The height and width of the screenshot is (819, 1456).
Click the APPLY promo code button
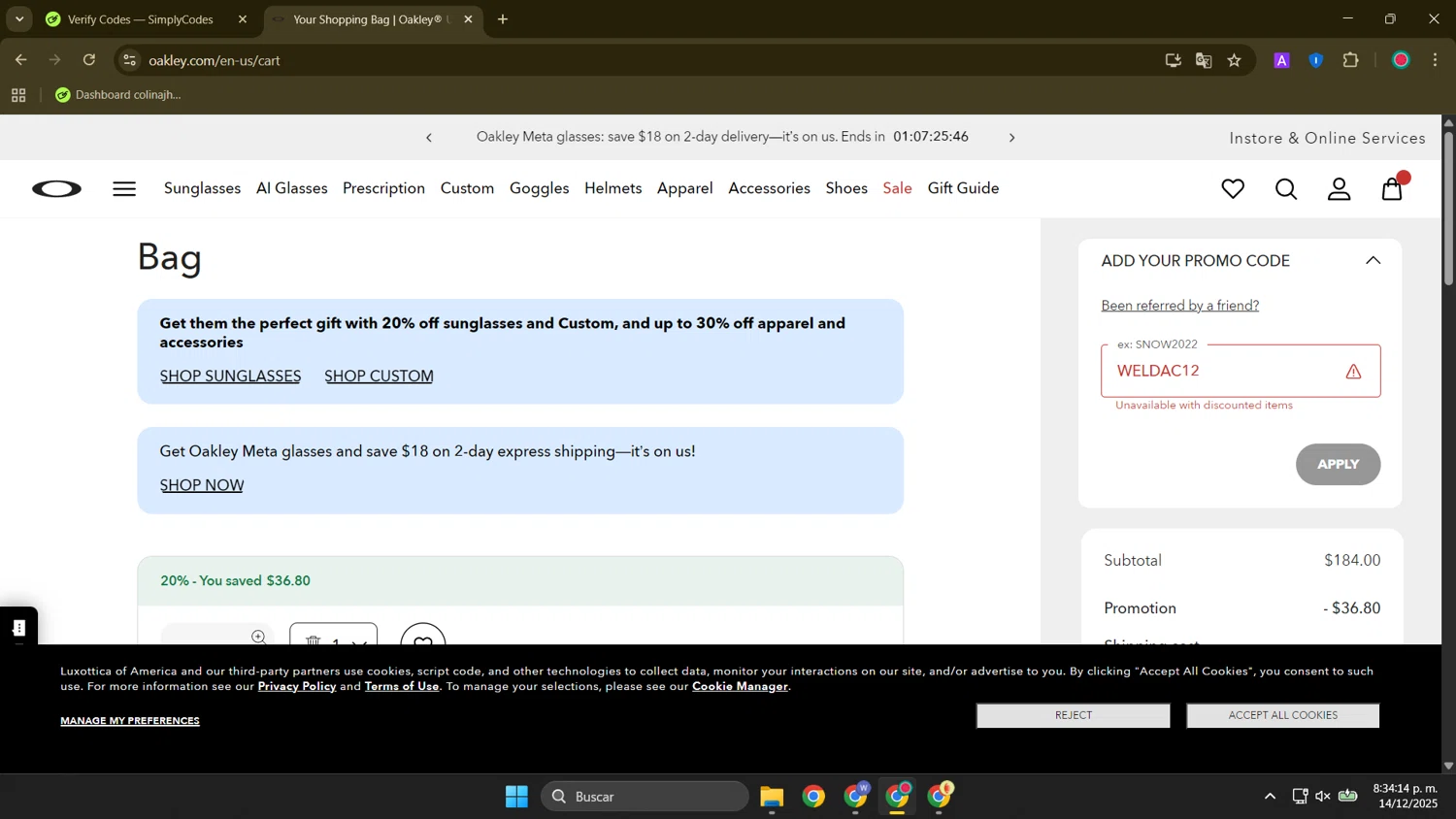(1338, 465)
